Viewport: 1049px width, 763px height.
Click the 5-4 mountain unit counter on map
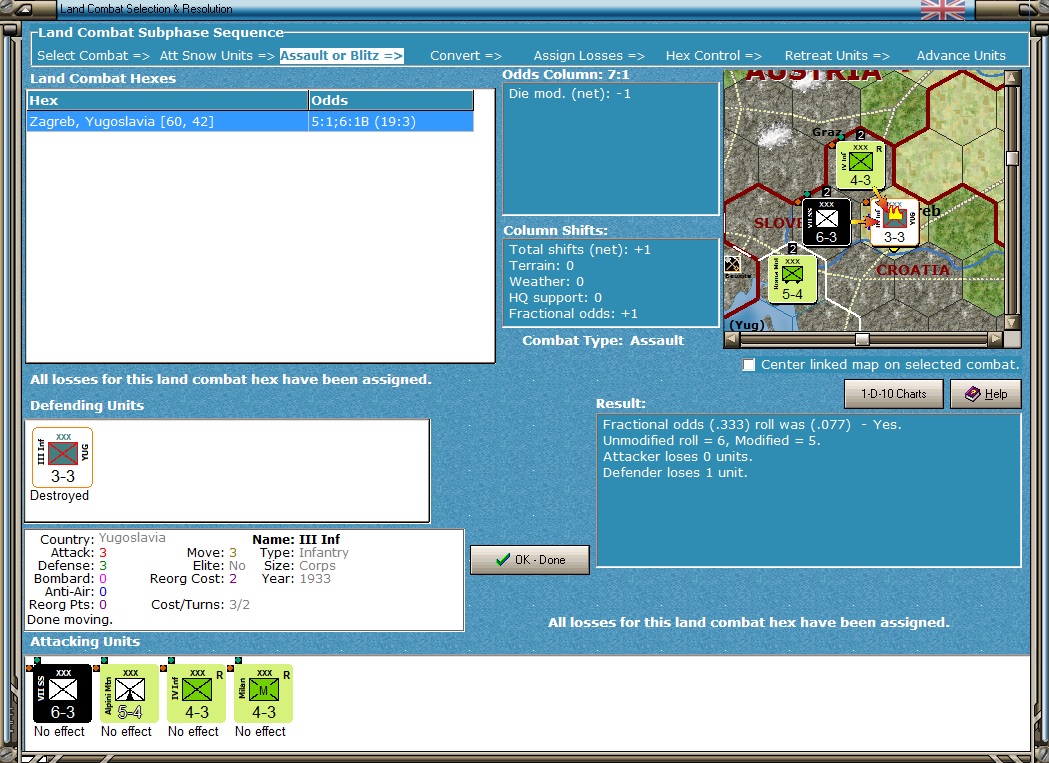[x=792, y=279]
